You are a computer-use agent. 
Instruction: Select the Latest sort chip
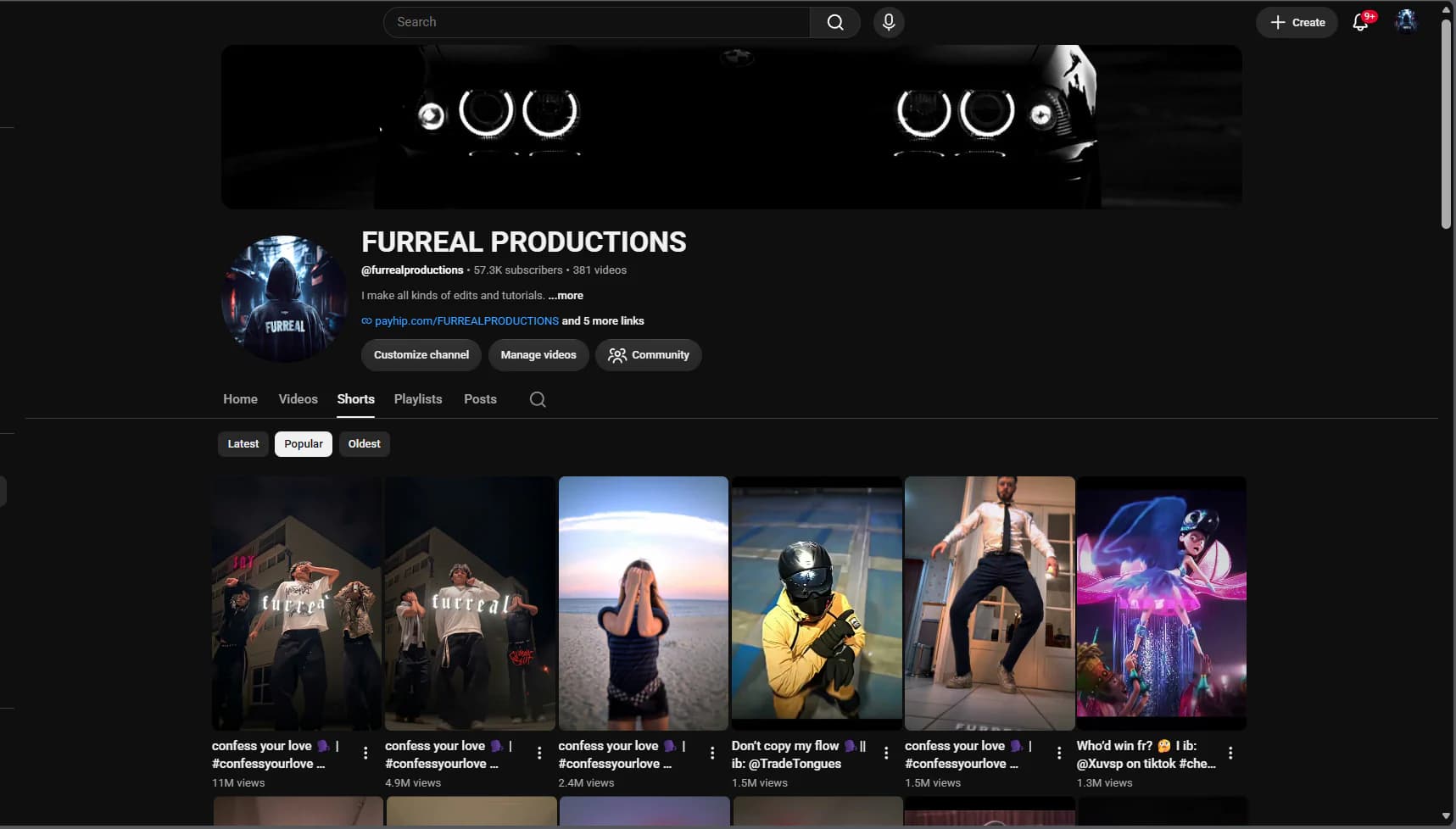pyautogui.click(x=243, y=444)
